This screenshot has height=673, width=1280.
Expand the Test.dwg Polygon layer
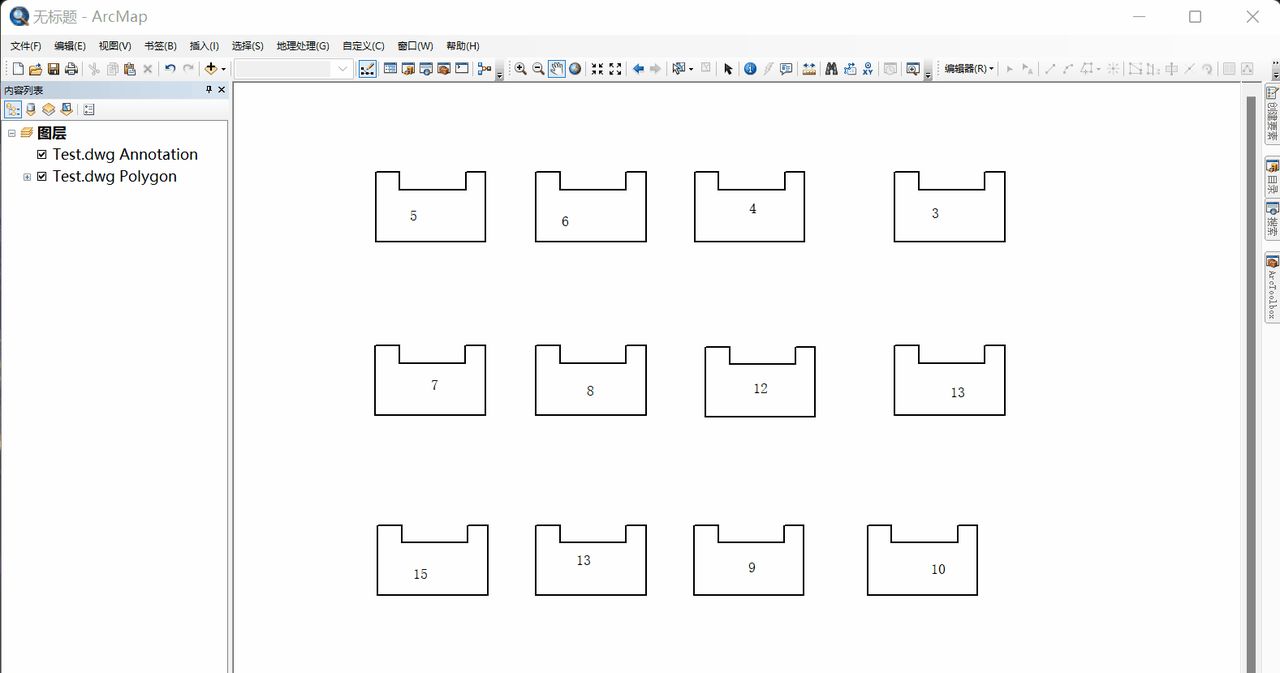[x=27, y=177]
